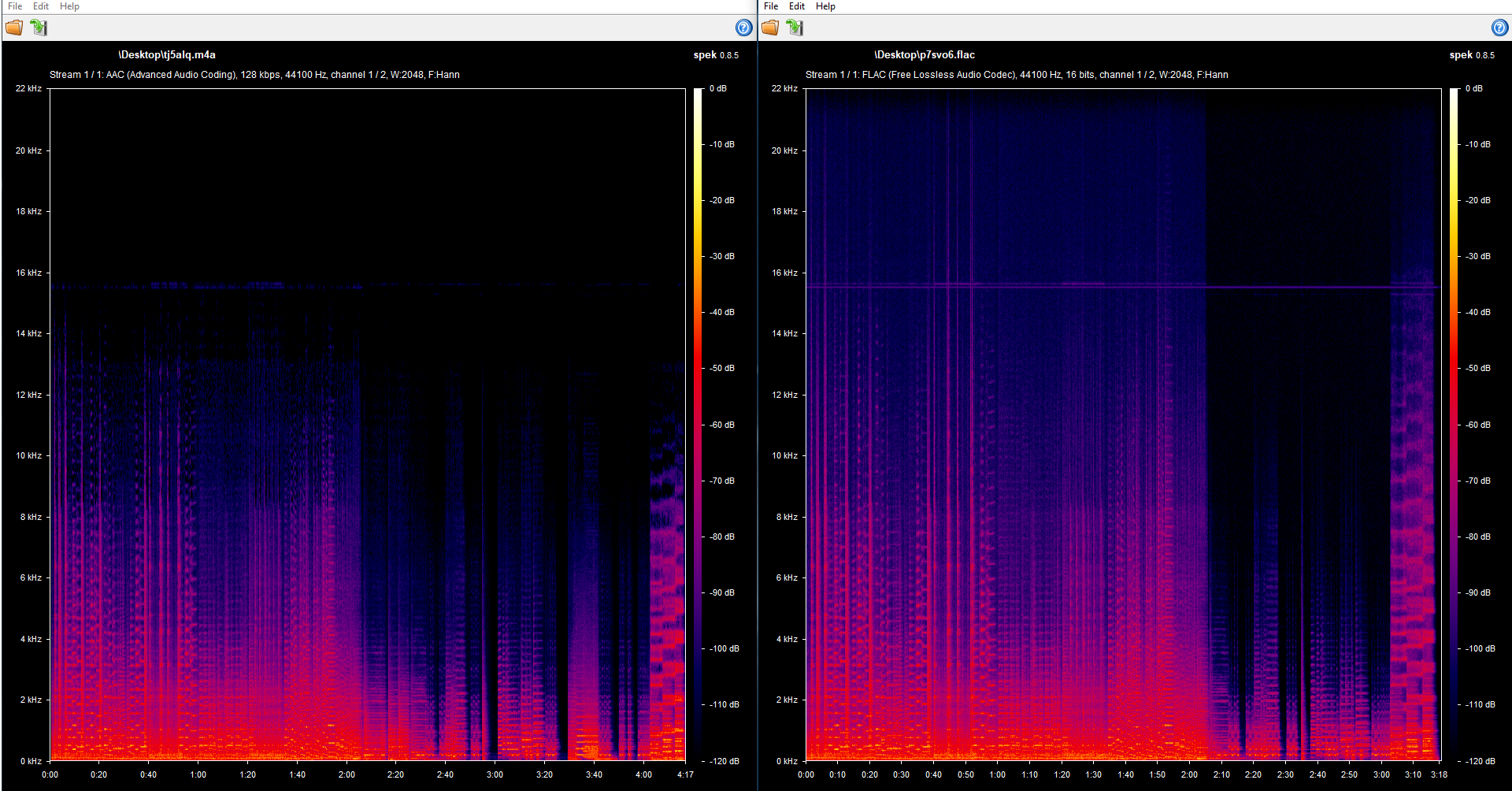Screen dimensions: 1512x791
Task: Click the -60 dB label in the m4a window
Action: (x=722, y=425)
